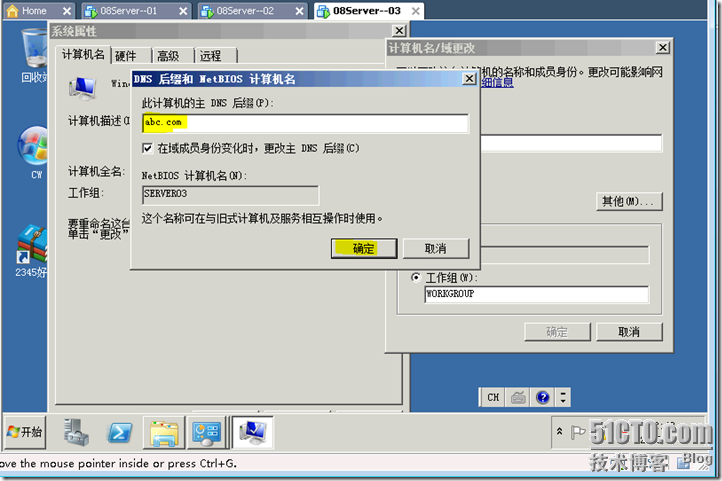The height and width of the screenshot is (481, 722).
Task: Open the 计算机名 tab in System Properties
Action: coord(83,55)
